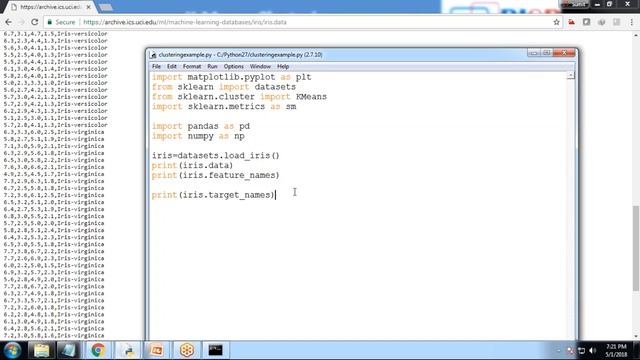640x360 pixels.
Task: Click the Chrome page scrollbar thumb
Action: 636,248
